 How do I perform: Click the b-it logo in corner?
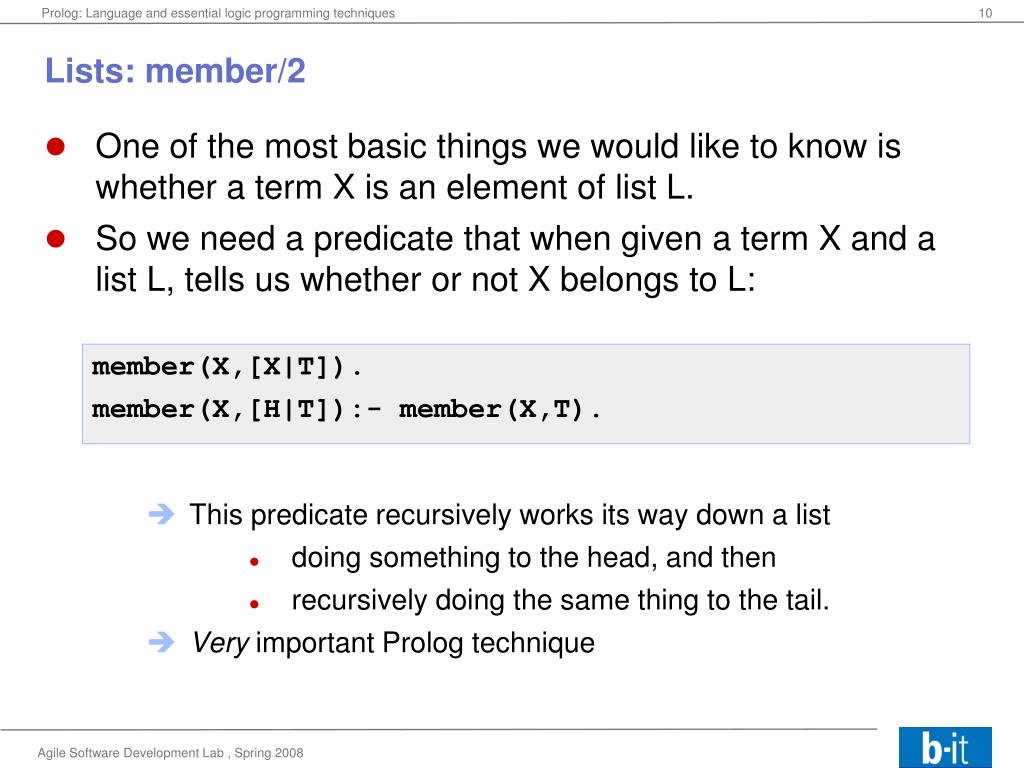[945, 747]
